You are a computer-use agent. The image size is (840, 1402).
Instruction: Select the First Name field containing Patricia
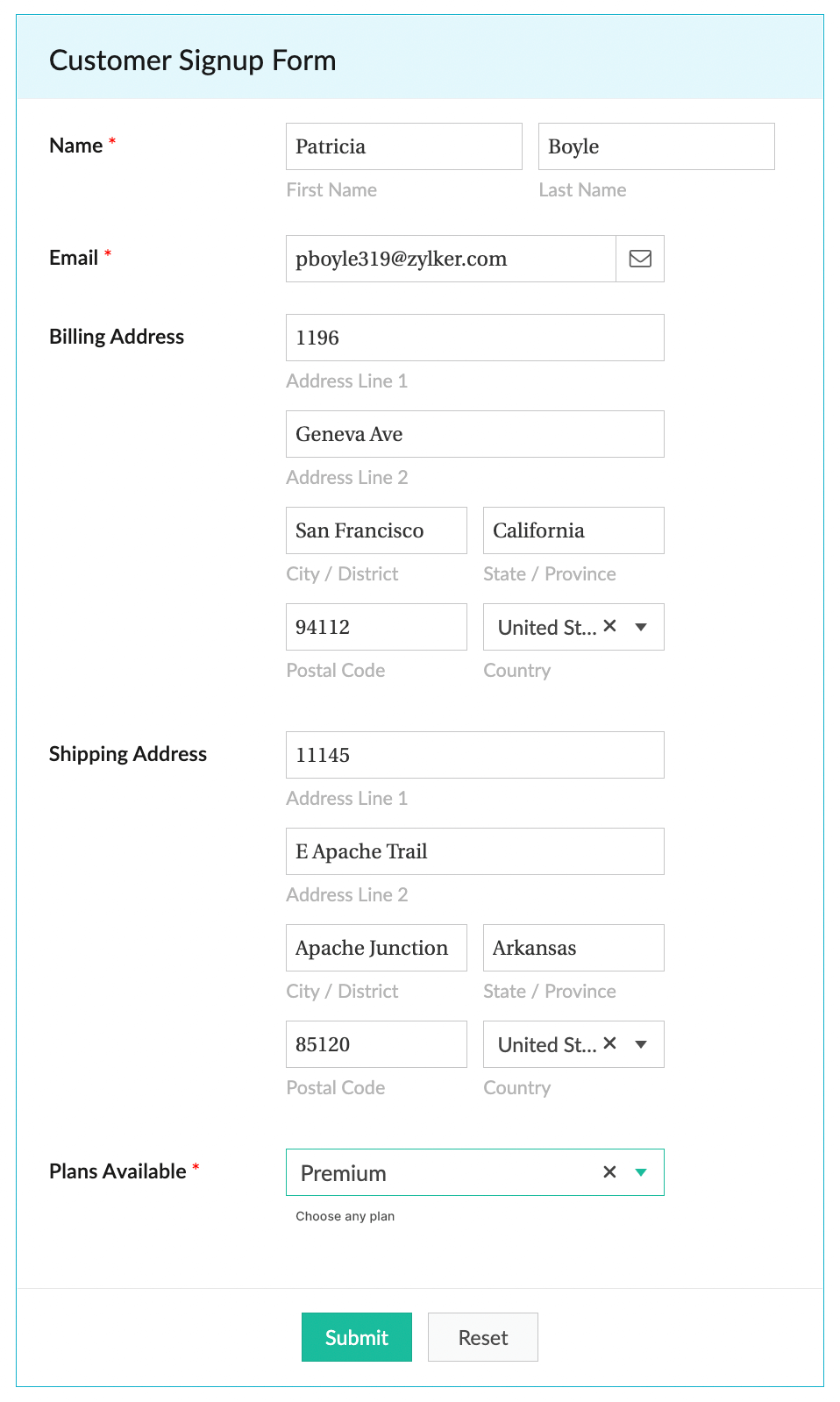click(403, 146)
